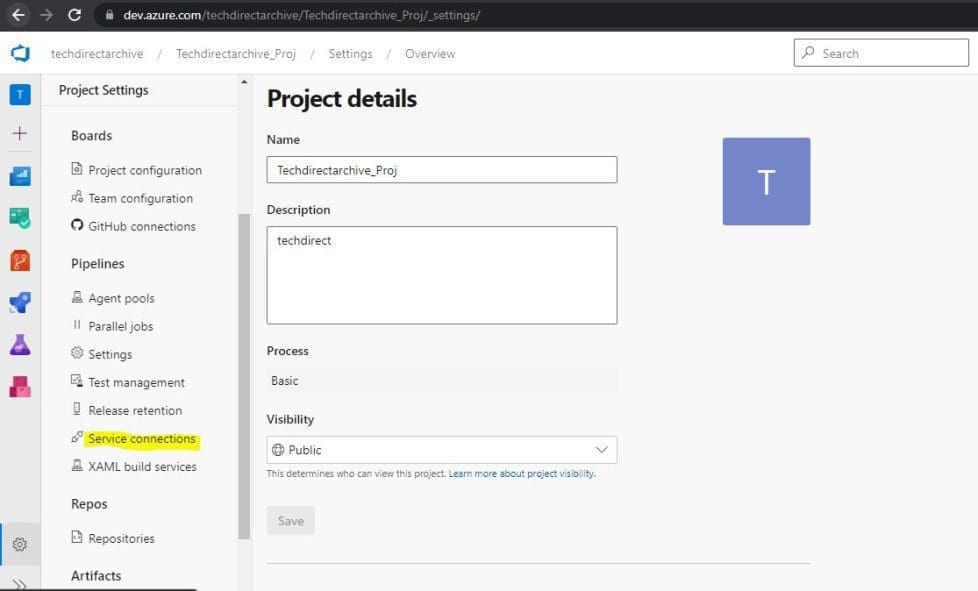Reload the page with browser refresh button
978x591 pixels.
pyautogui.click(x=74, y=15)
